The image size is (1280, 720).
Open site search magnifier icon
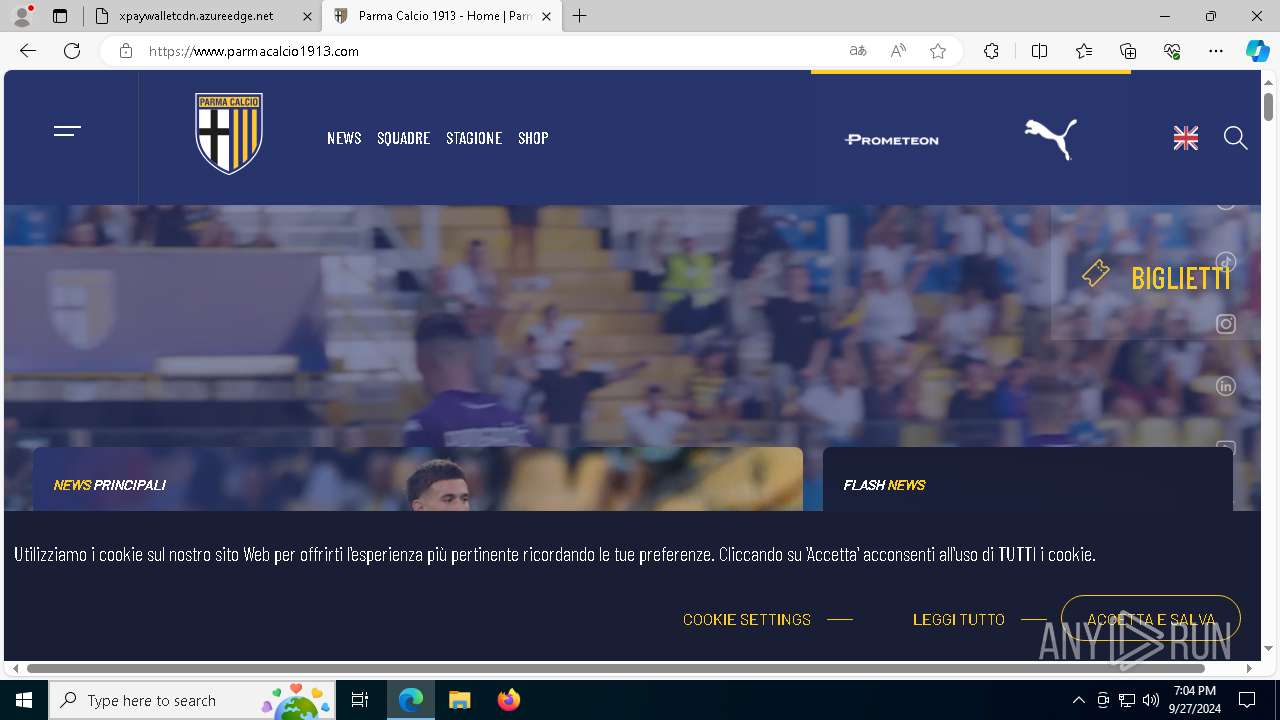click(x=1236, y=138)
